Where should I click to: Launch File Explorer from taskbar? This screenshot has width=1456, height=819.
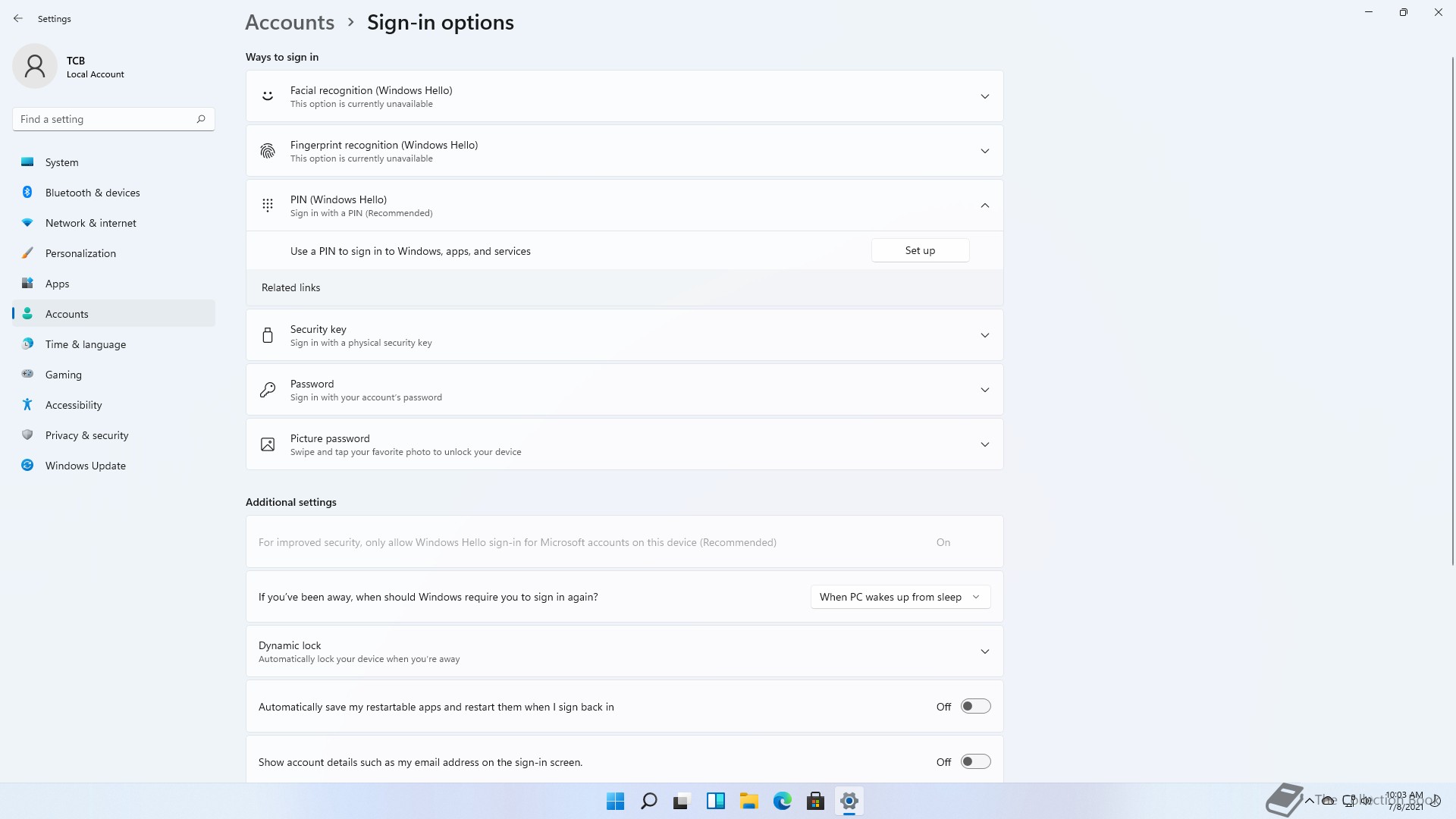click(748, 801)
